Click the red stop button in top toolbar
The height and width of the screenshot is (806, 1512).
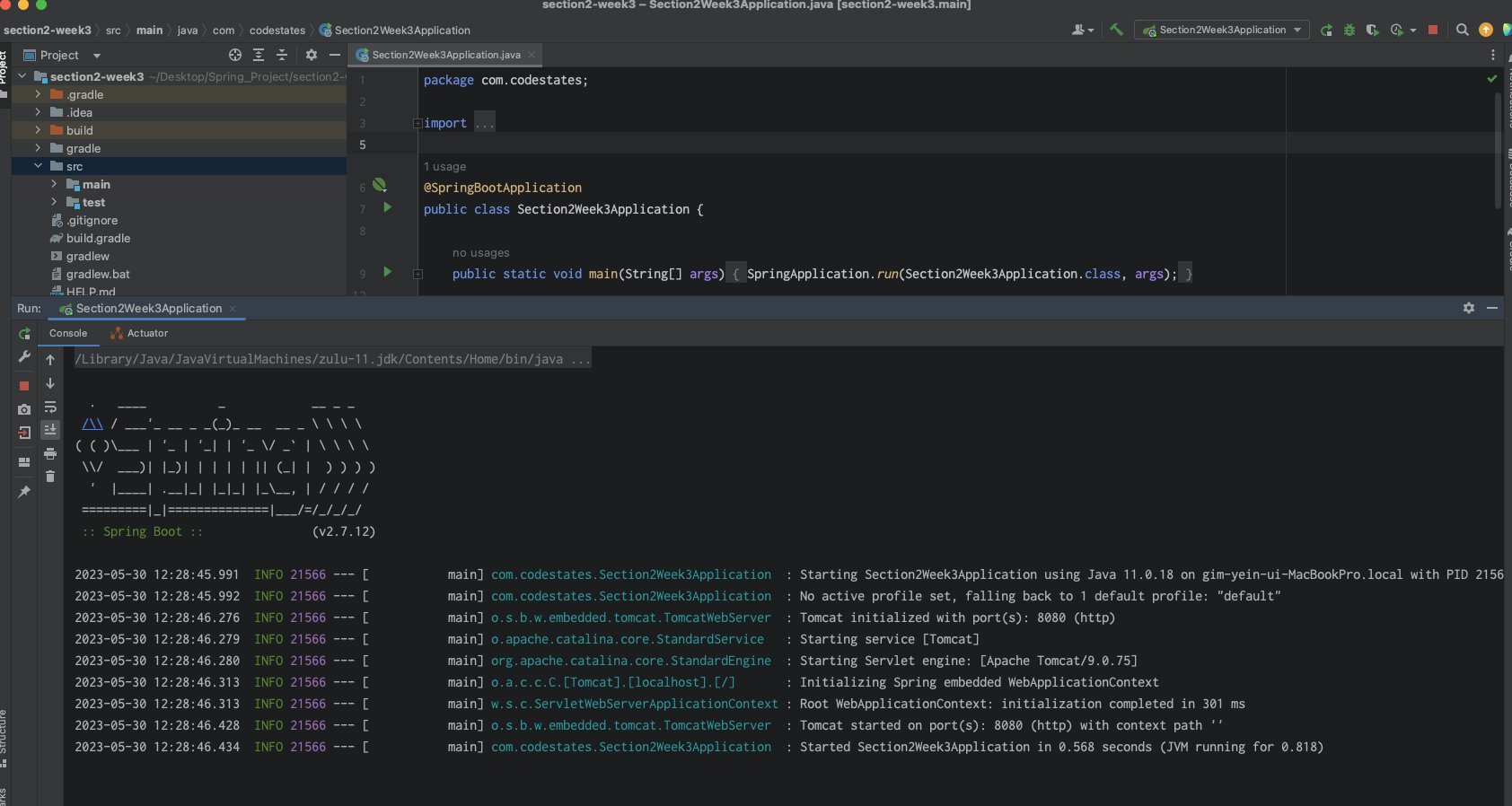1433,30
